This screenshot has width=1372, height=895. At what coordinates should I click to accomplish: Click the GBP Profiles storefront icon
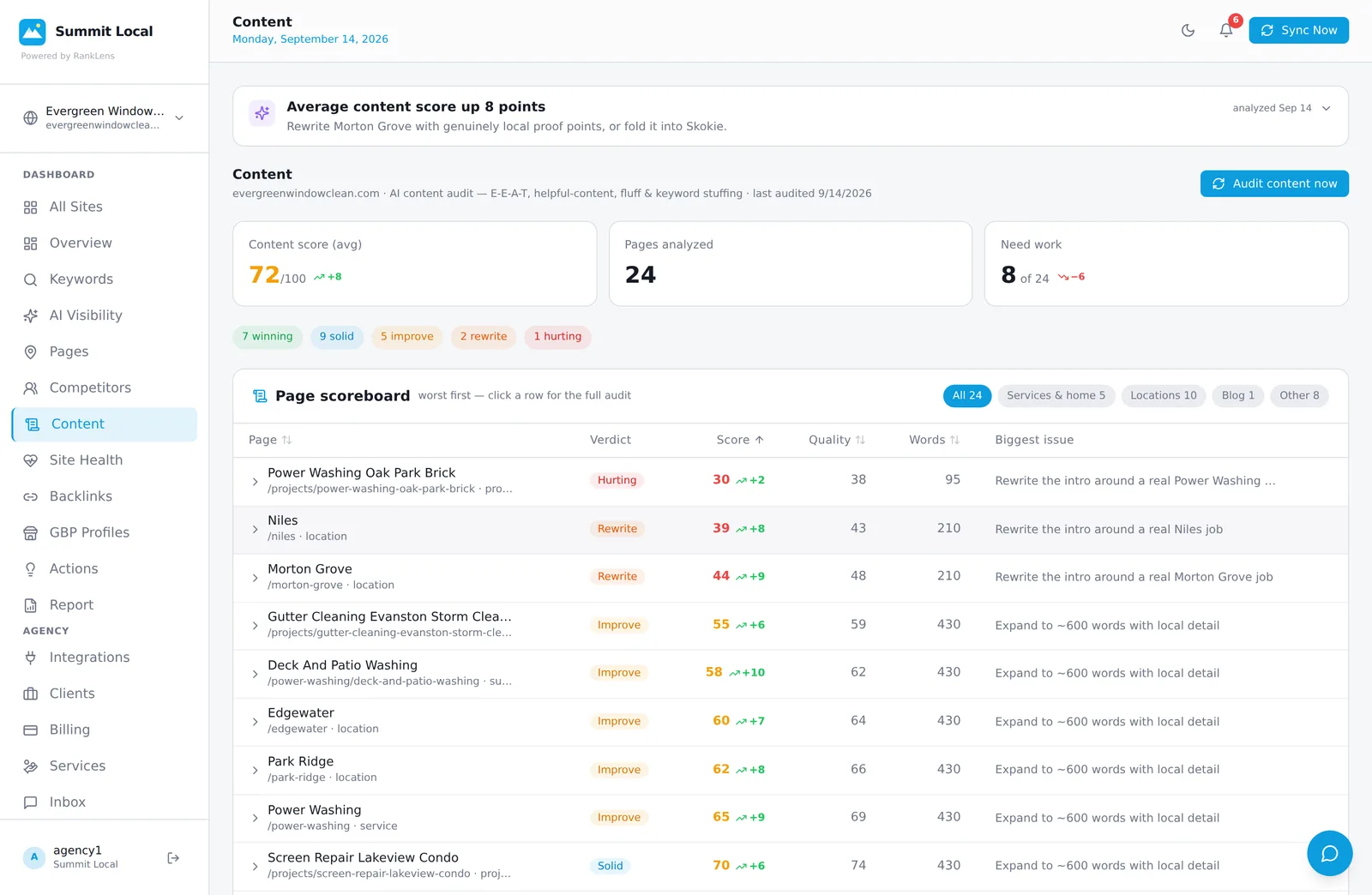[31, 533]
